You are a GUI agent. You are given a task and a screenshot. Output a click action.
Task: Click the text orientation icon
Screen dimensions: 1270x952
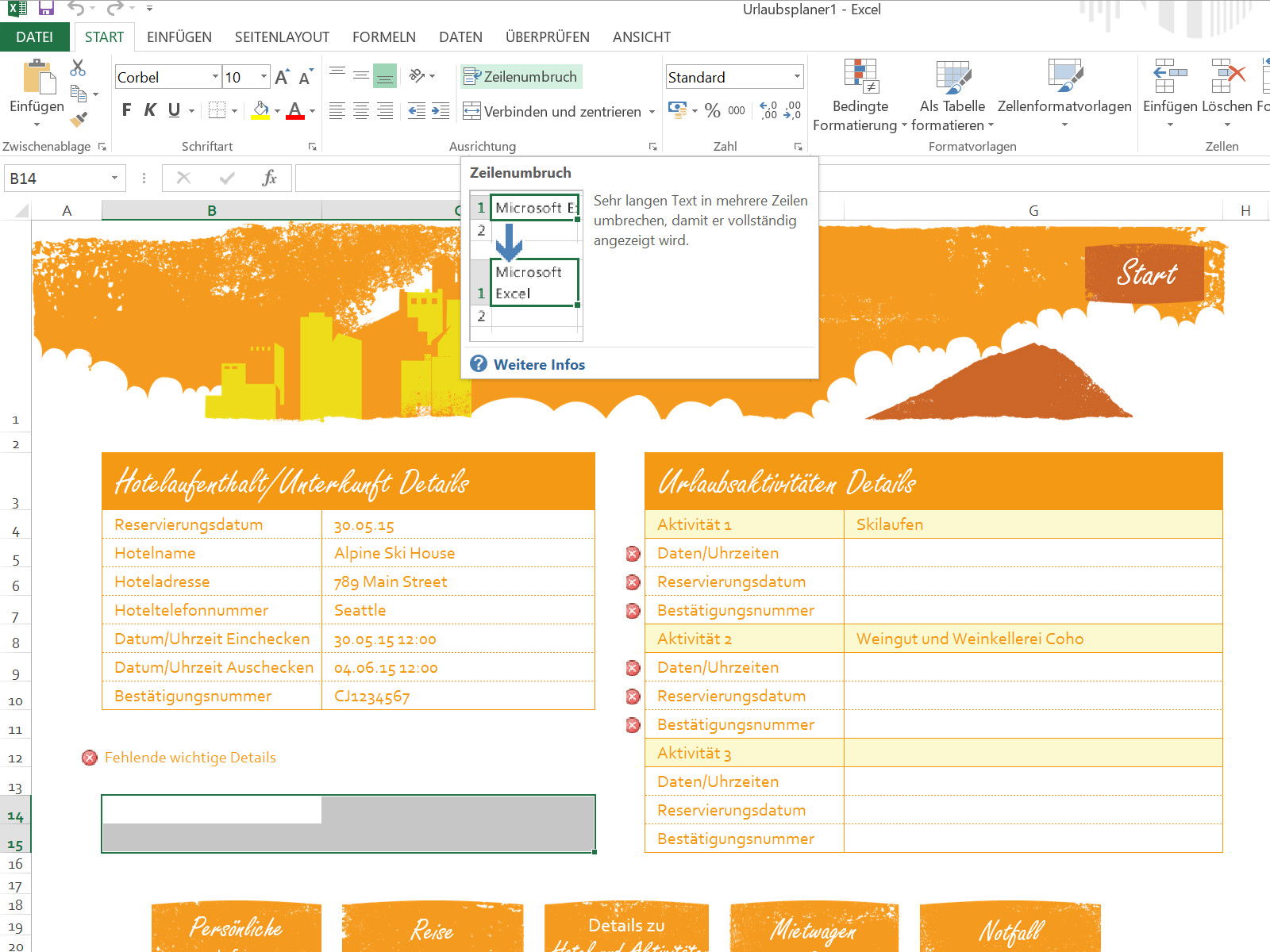(x=418, y=76)
